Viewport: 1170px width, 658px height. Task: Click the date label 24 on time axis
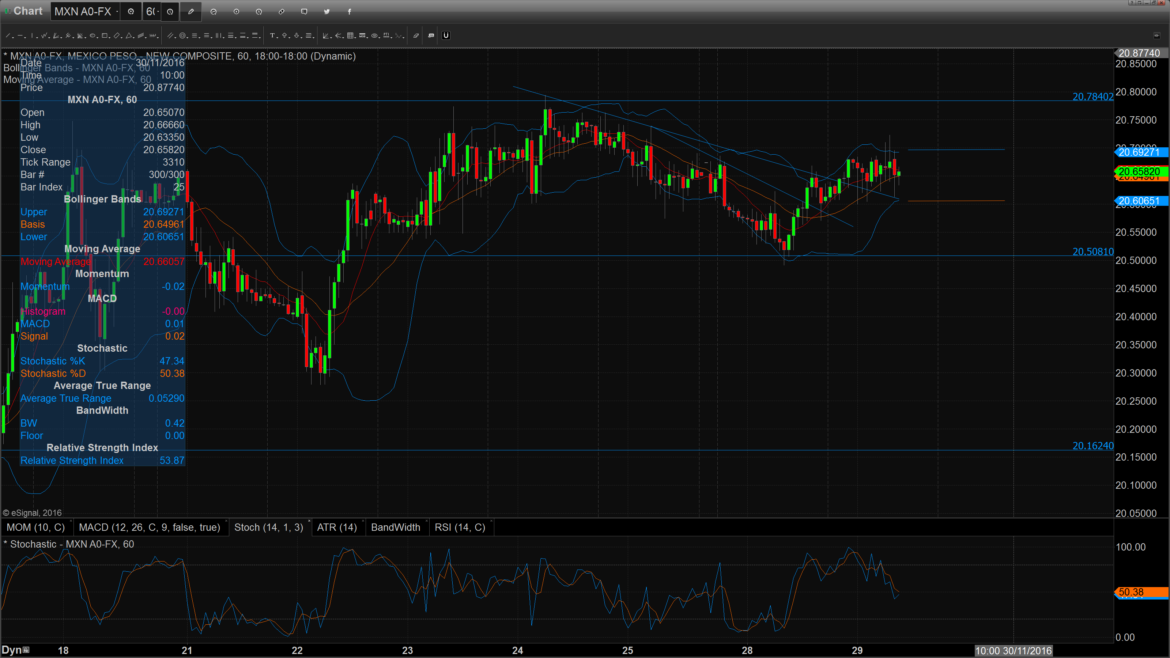[518, 651]
